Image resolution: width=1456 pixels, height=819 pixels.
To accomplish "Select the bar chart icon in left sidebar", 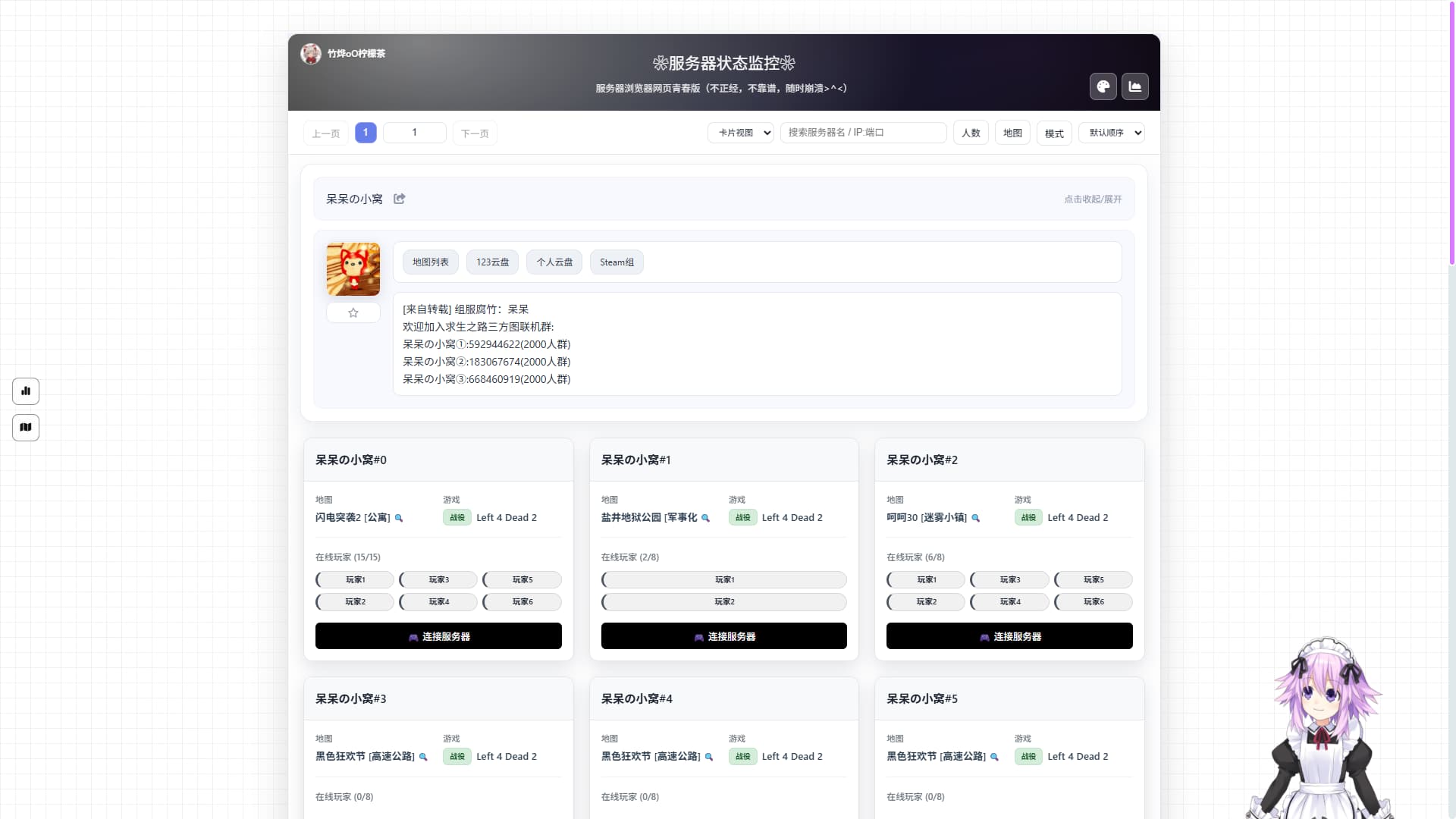I will point(25,391).
